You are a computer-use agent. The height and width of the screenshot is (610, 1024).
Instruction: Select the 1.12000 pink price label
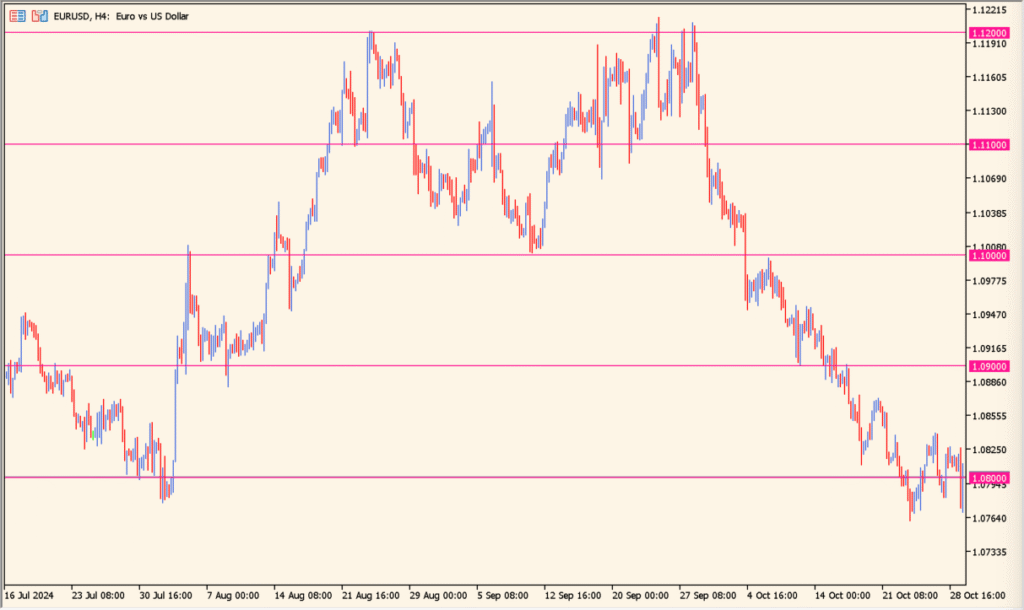pos(988,33)
